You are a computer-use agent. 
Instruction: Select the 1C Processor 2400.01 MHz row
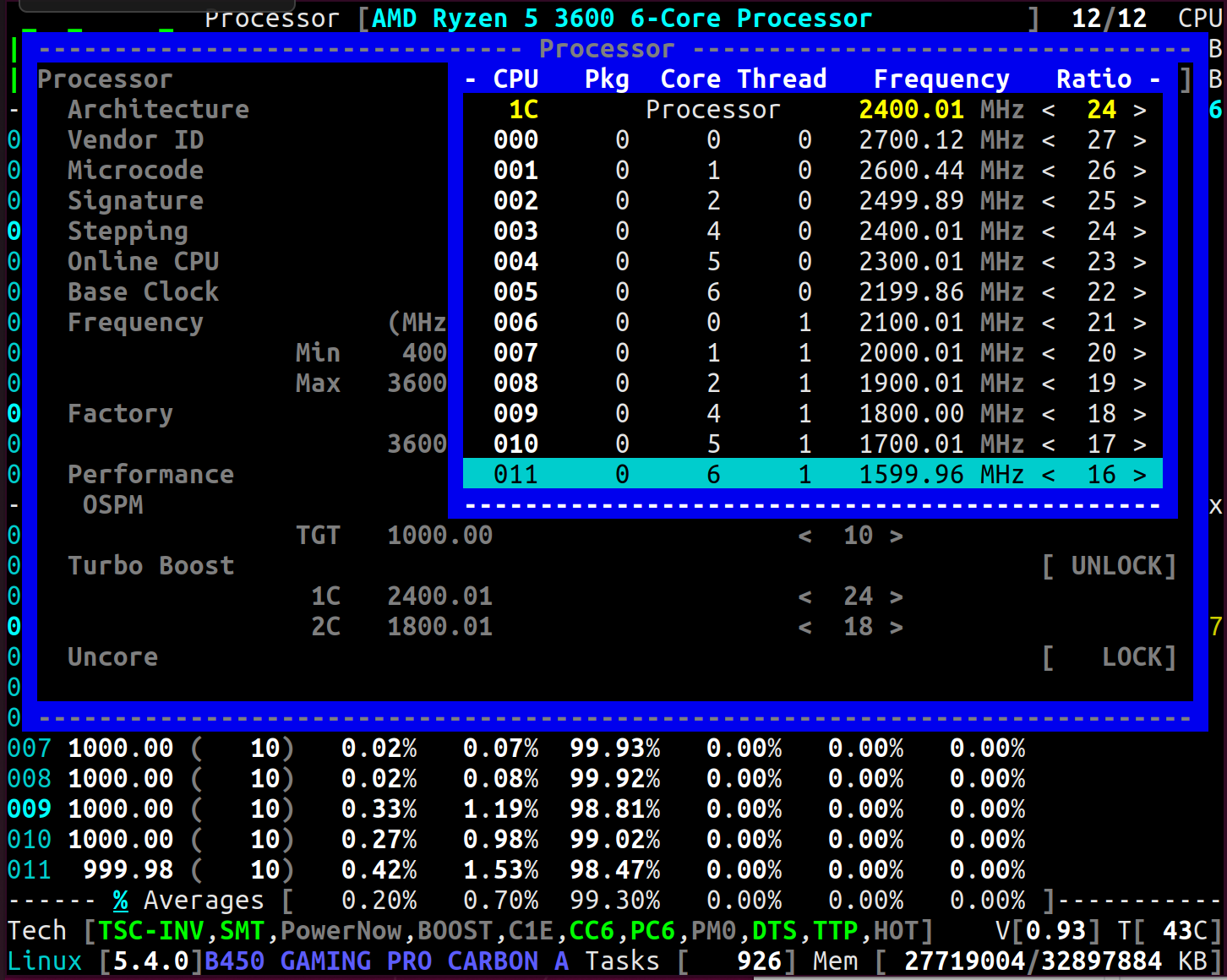point(813,110)
